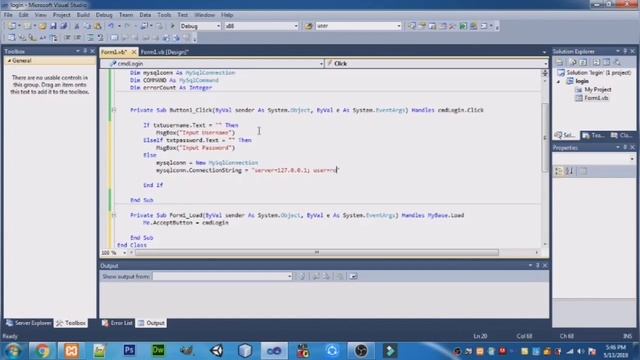640x360 pixels.
Task: Open Unity from the taskbar
Action: tap(216, 351)
